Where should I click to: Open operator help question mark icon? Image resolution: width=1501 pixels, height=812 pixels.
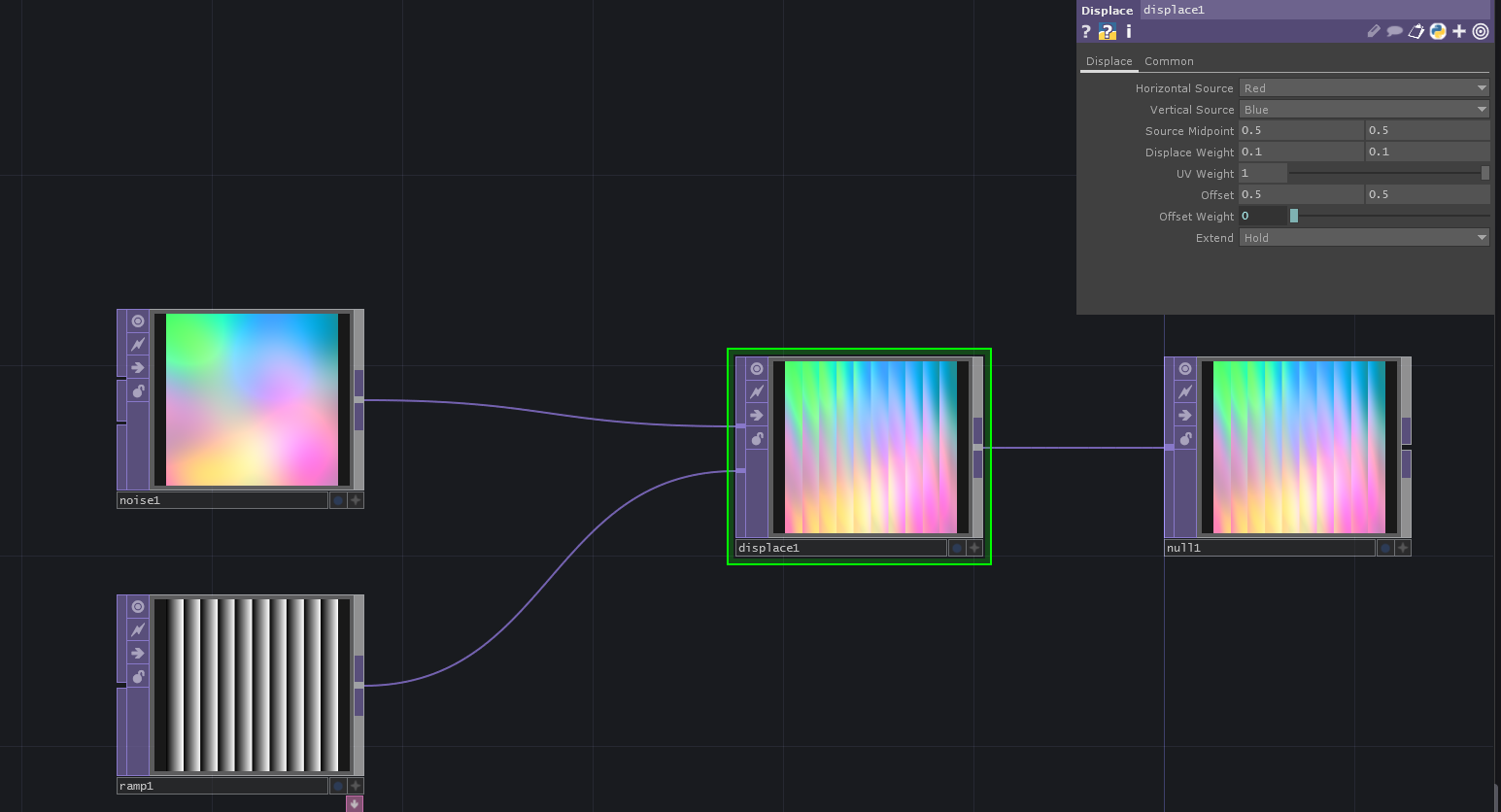(1086, 32)
